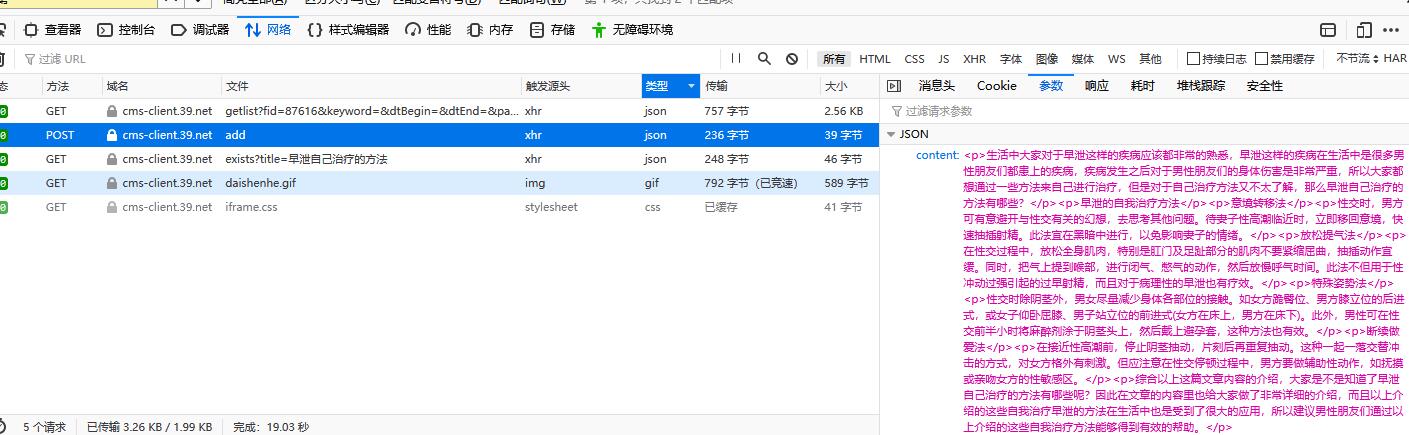This screenshot has width=1409, height=435.
Task: Pause network recording with the pause icon
Action: 736,59
